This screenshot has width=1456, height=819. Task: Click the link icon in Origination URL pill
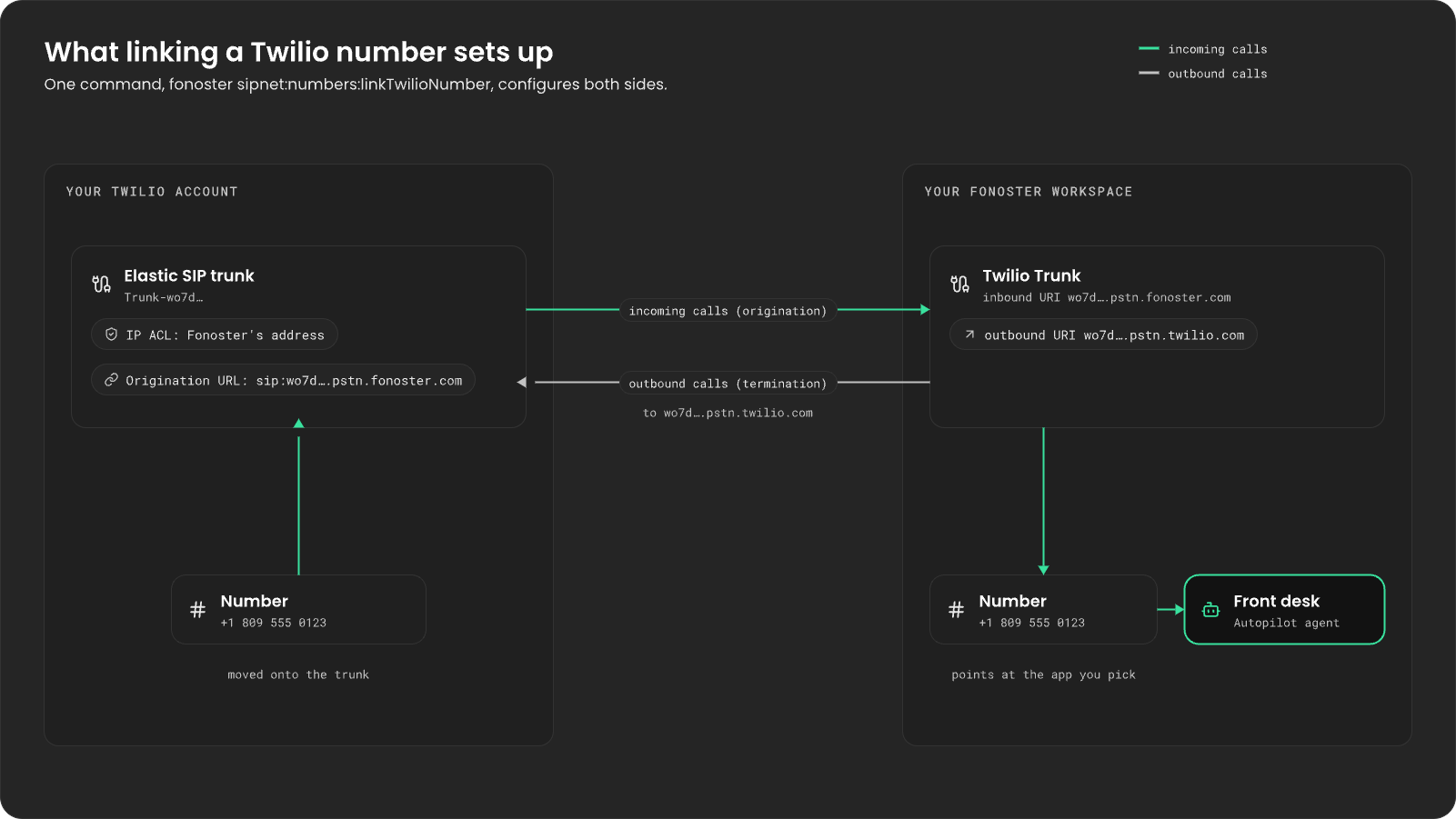coord(111,380)
